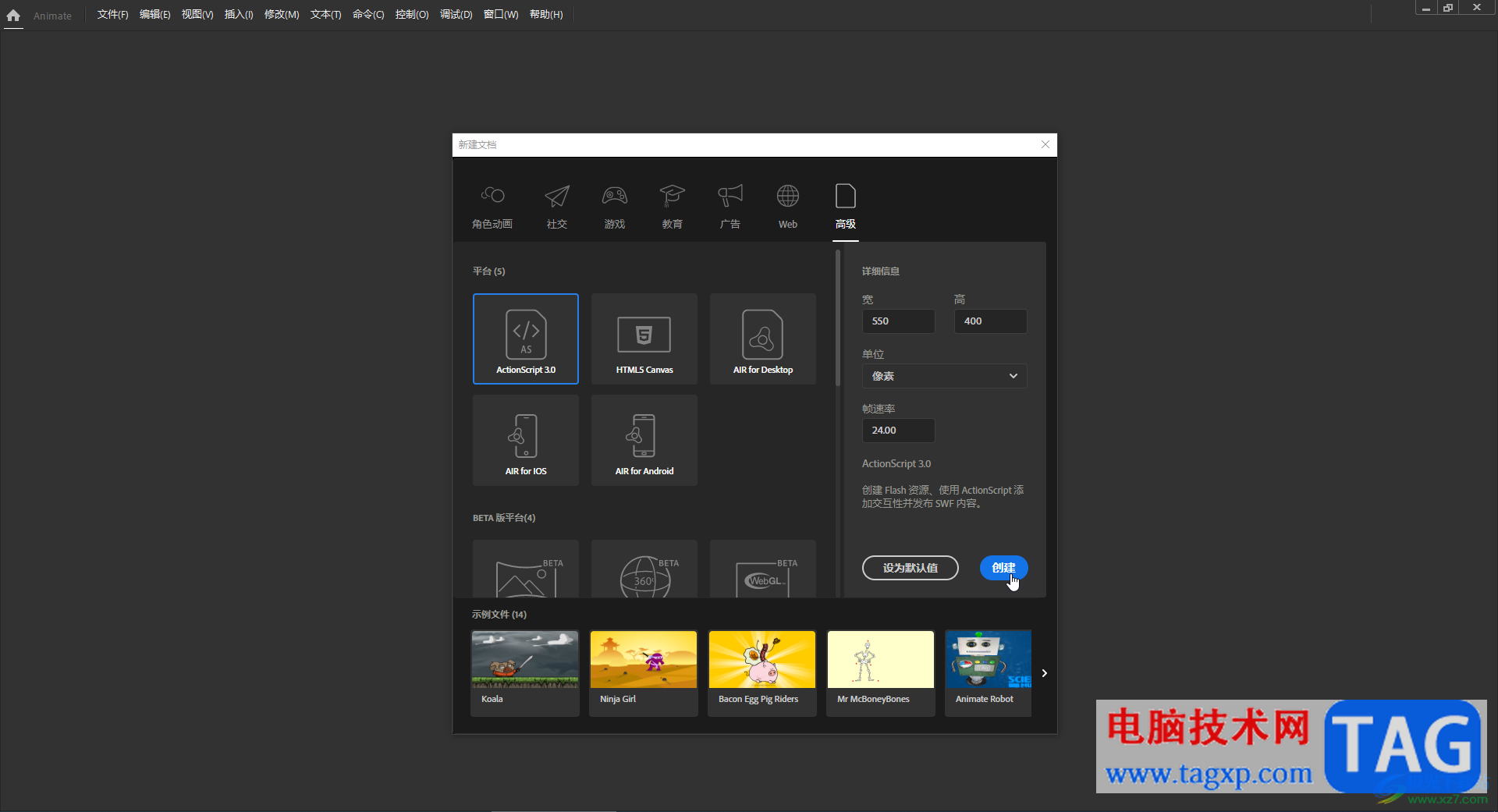This screenshot has width=1498, height=812.
Task: Open the 窗口(W) menu
Action: click(x=501, y=15)
